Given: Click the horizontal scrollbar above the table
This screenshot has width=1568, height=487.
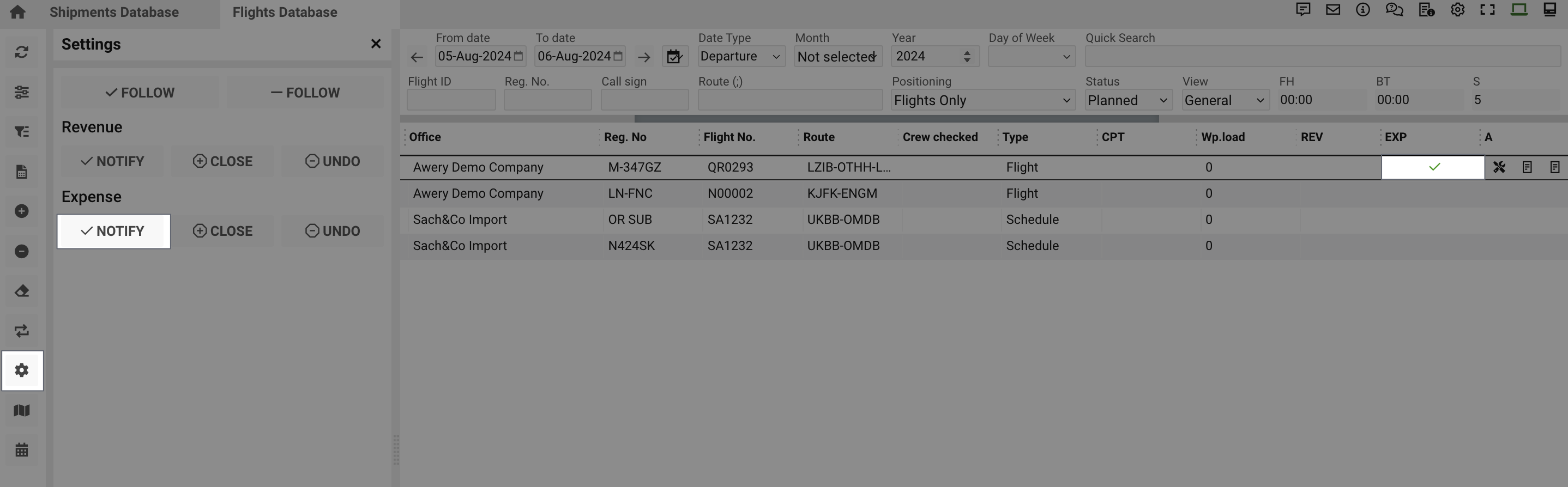Looking at the screenshot, I should tap(896, 119).
